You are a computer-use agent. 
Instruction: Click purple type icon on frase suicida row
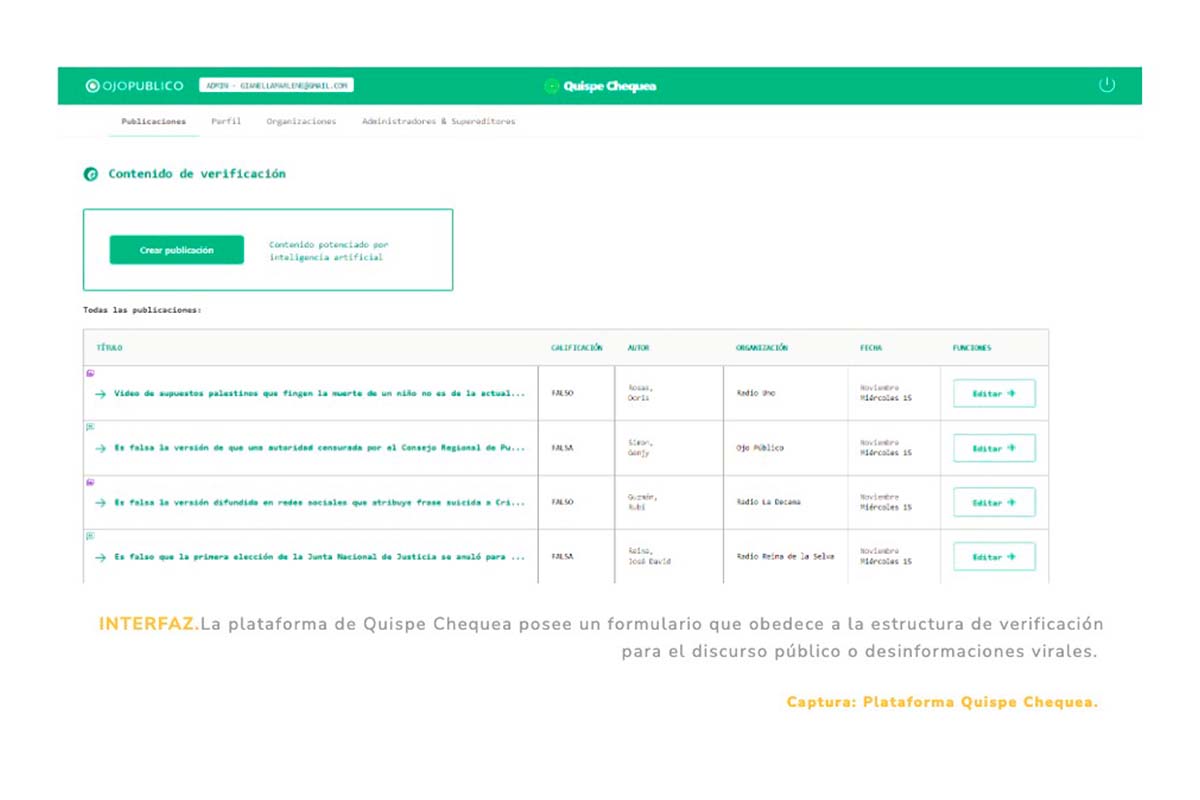coord(90,482)
